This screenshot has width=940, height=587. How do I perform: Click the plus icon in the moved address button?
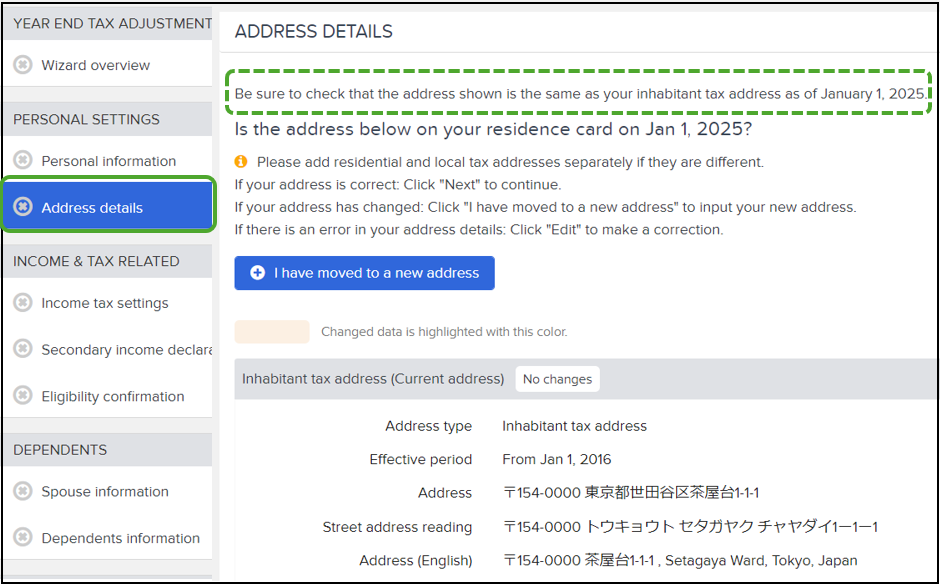click(257, 273)
